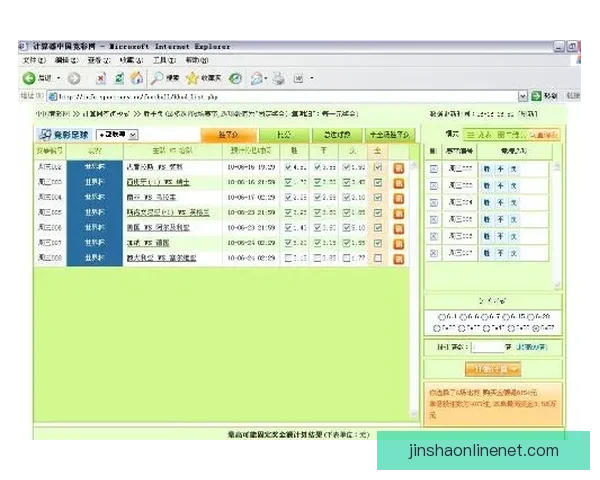Click the browser Back arrow icon
The height and width of the screenshot is (480, 600).
tap(29, 78)
